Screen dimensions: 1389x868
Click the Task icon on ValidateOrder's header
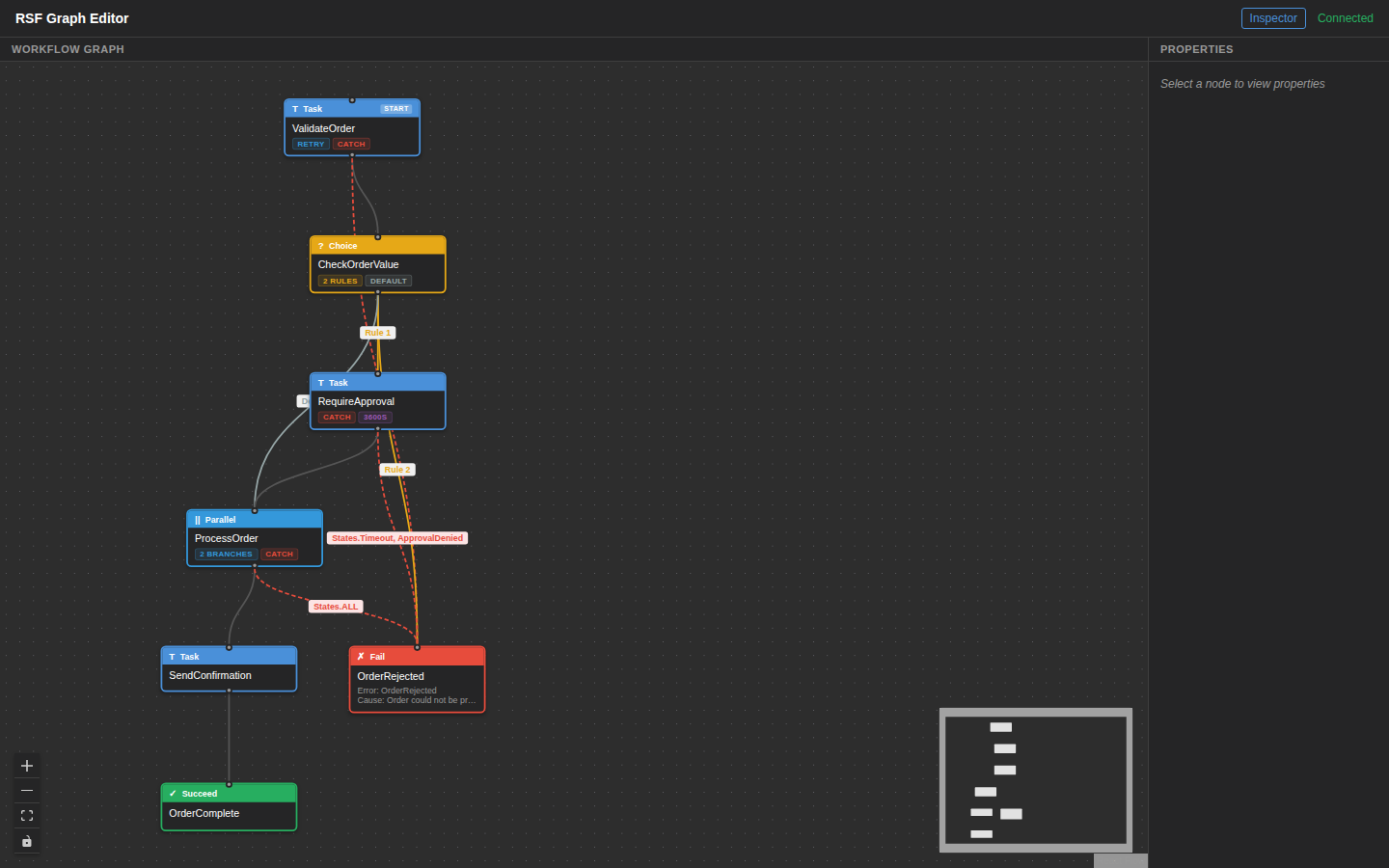(x=294, y=109)
